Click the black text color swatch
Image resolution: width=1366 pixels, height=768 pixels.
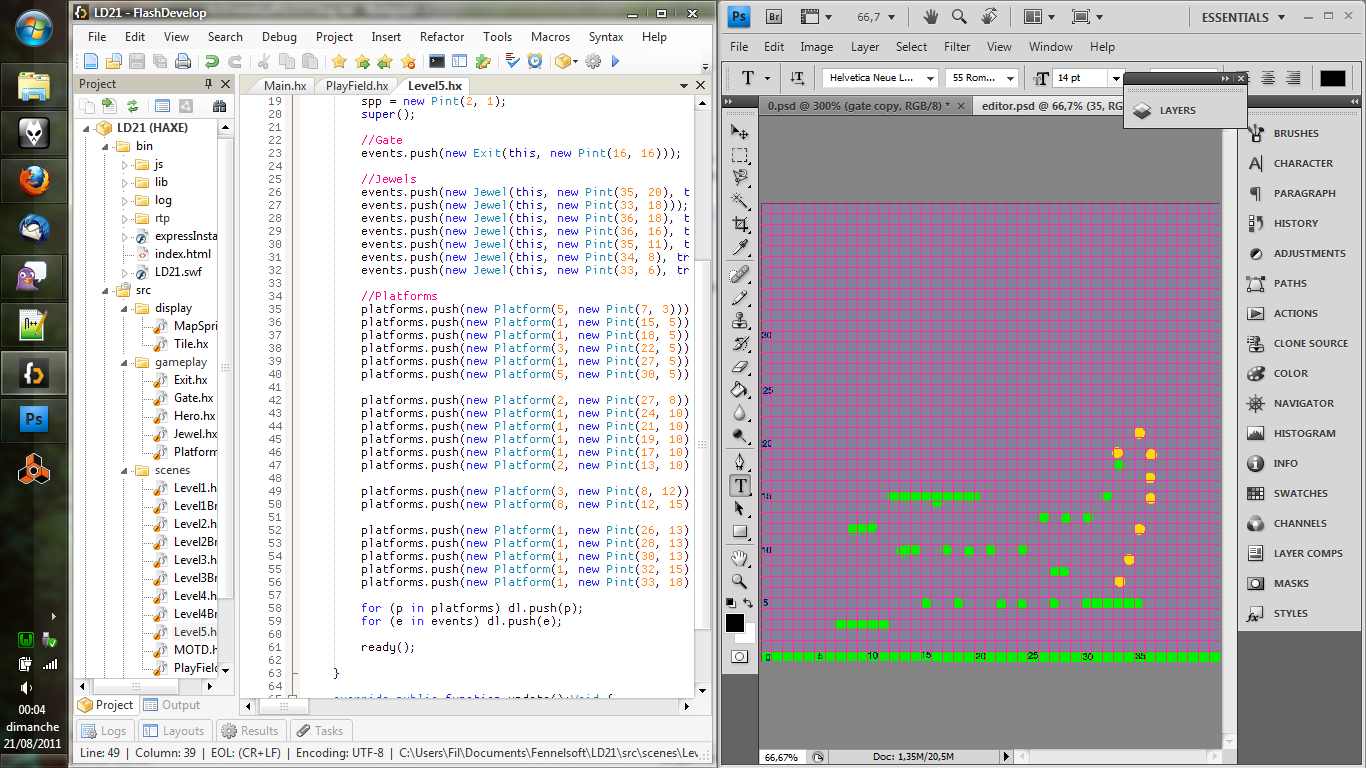tap(1332, 78)
